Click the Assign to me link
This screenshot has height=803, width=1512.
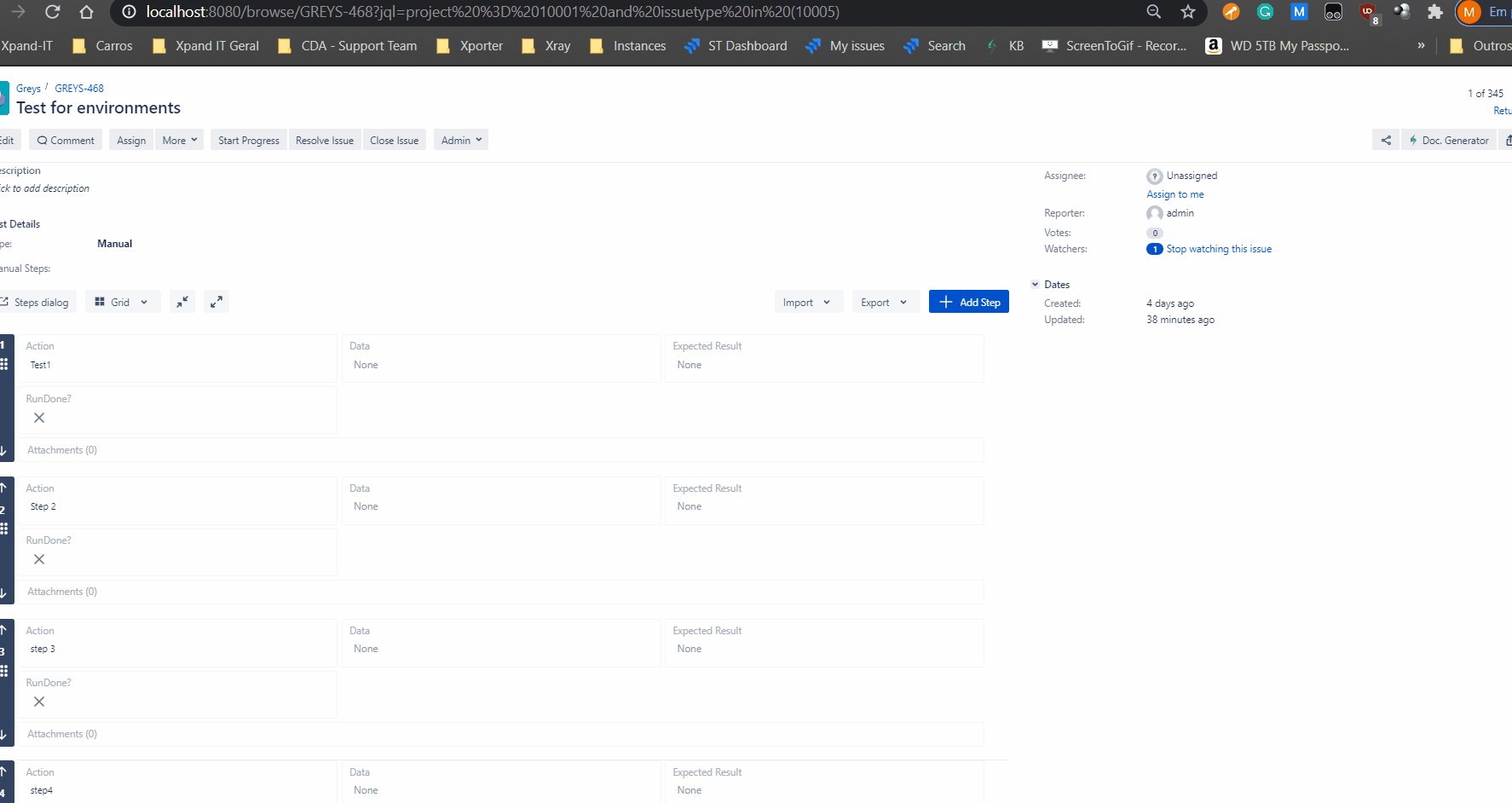click(x=1175, y=194)
